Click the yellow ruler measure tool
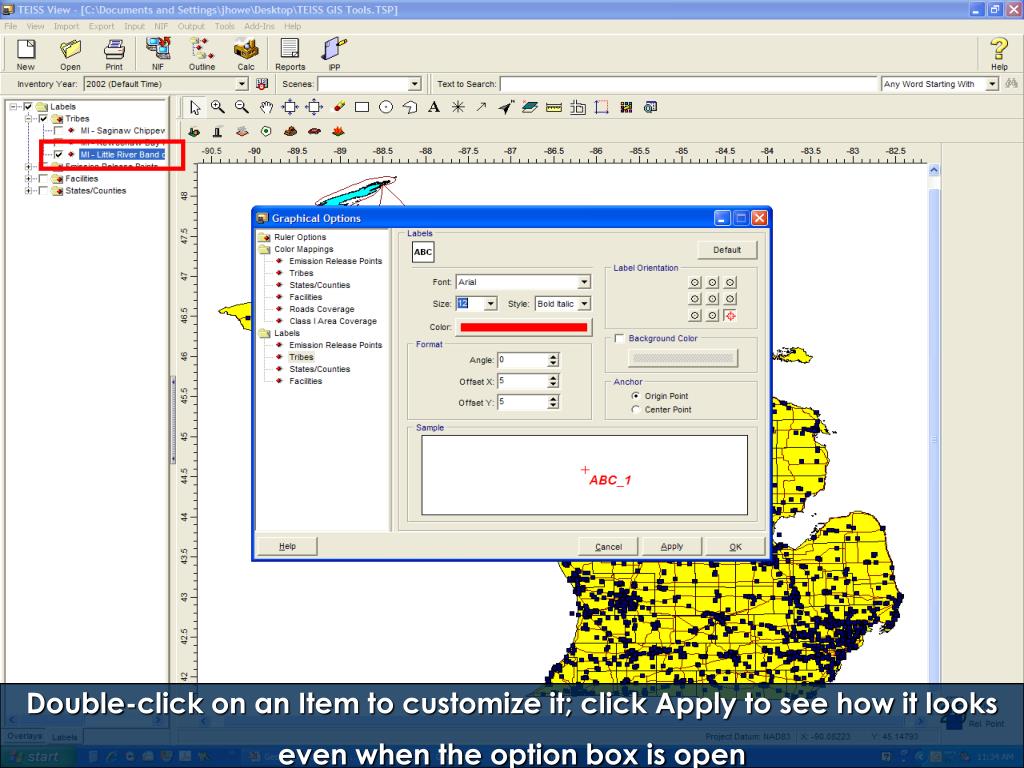This screenshot has height=768, width=1024. pos(554,108)
